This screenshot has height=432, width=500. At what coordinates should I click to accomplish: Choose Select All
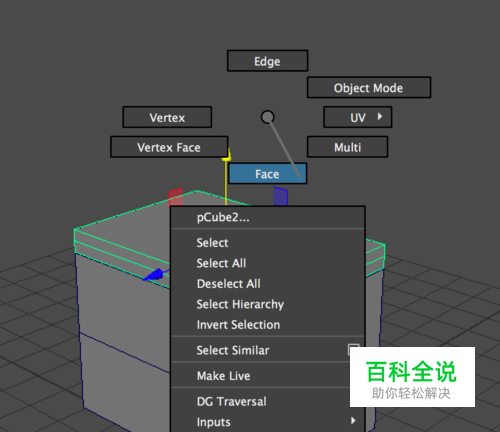(x=268, y=263)
